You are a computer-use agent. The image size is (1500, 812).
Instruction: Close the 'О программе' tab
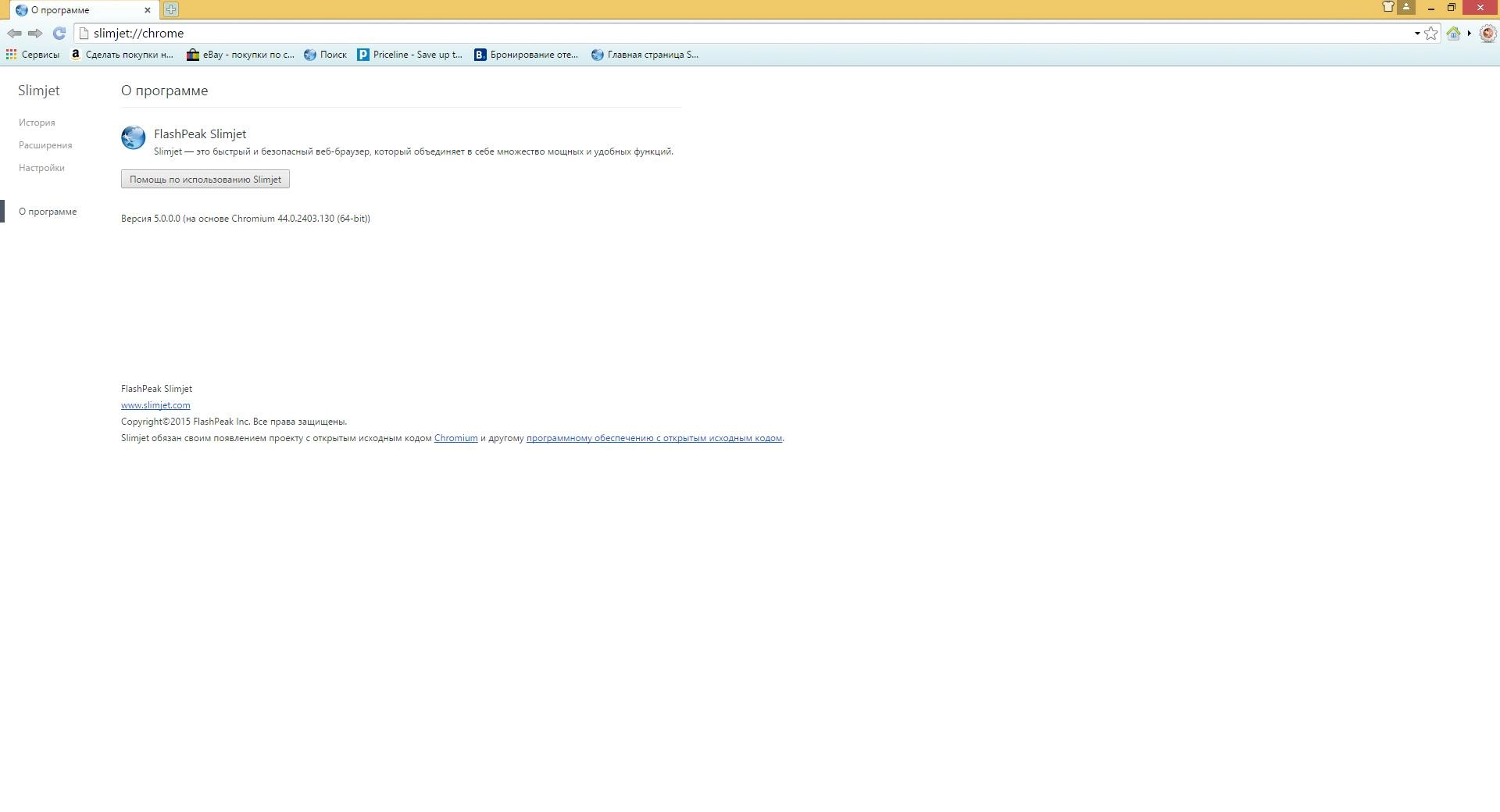pyautogui.click(x=147, y=10)
